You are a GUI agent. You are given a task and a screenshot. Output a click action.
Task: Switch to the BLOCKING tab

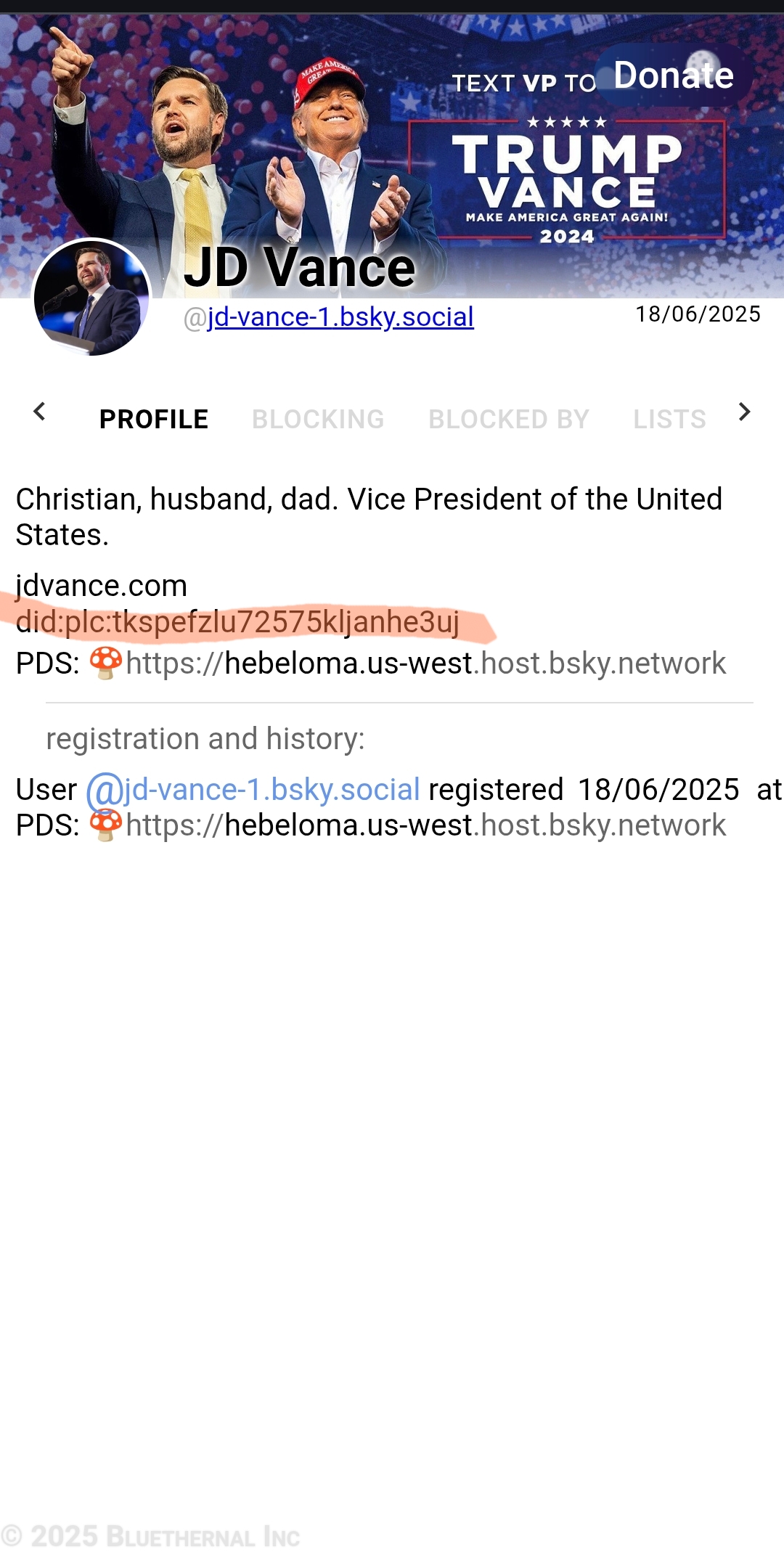pyautogui.click(x=318, y=419)
